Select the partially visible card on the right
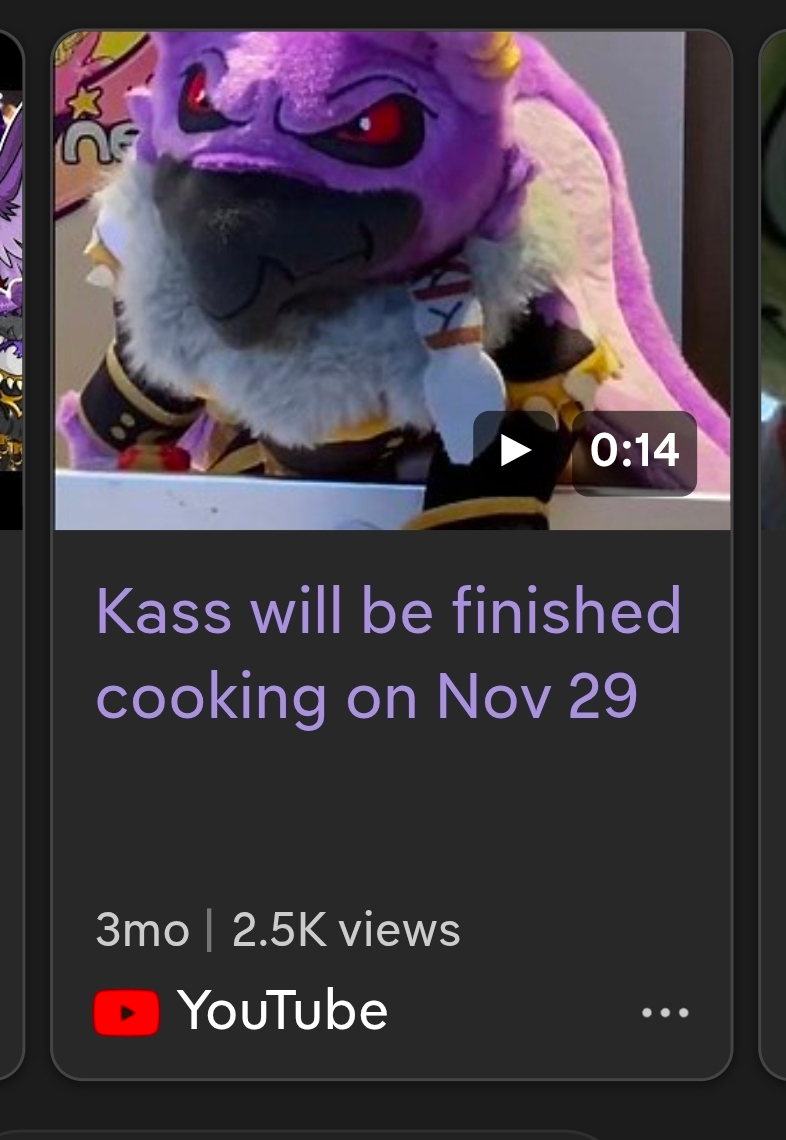Viewport: 786px width, 1140px height. [772, 553]
